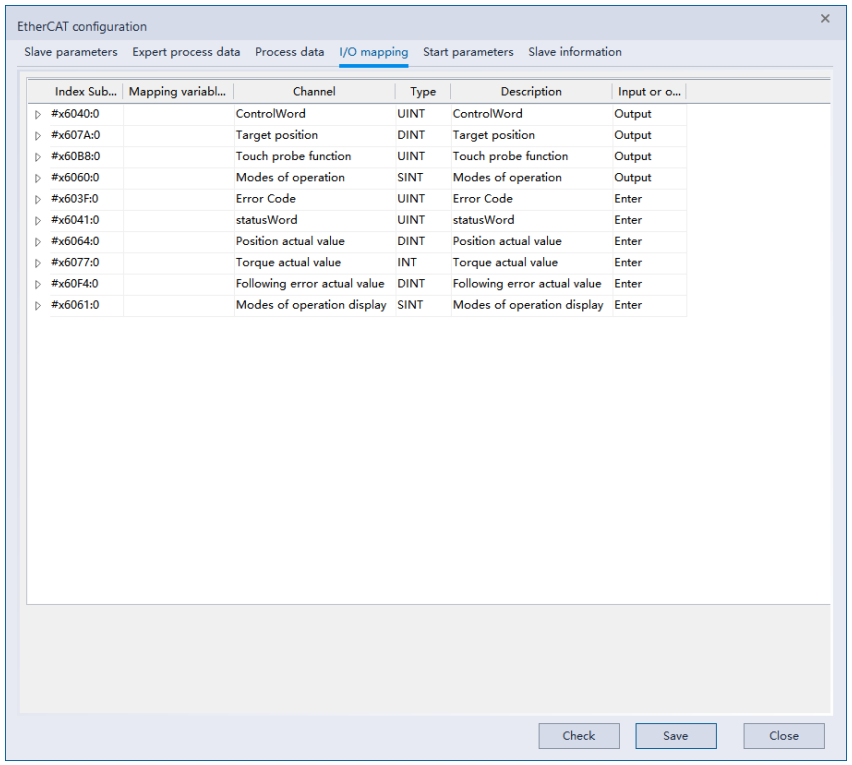The image size is (852, 765).
Task: Open the Start parameters tab
Action: click(468, 52)
